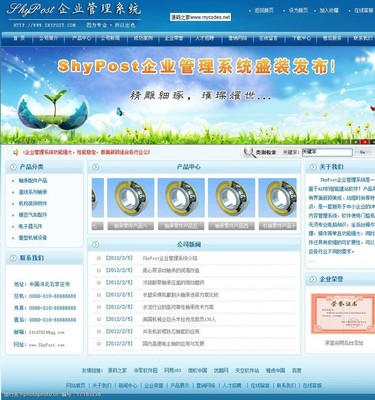Click 设为首页 link in the header

pos(298,10)
